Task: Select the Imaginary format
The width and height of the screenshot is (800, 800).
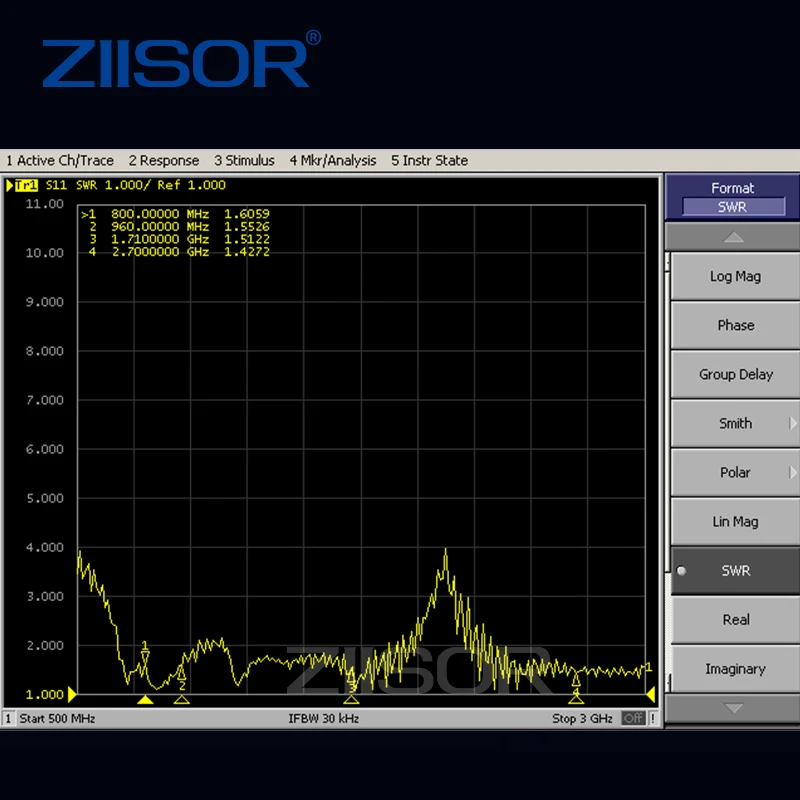Action: pos(735,668)
